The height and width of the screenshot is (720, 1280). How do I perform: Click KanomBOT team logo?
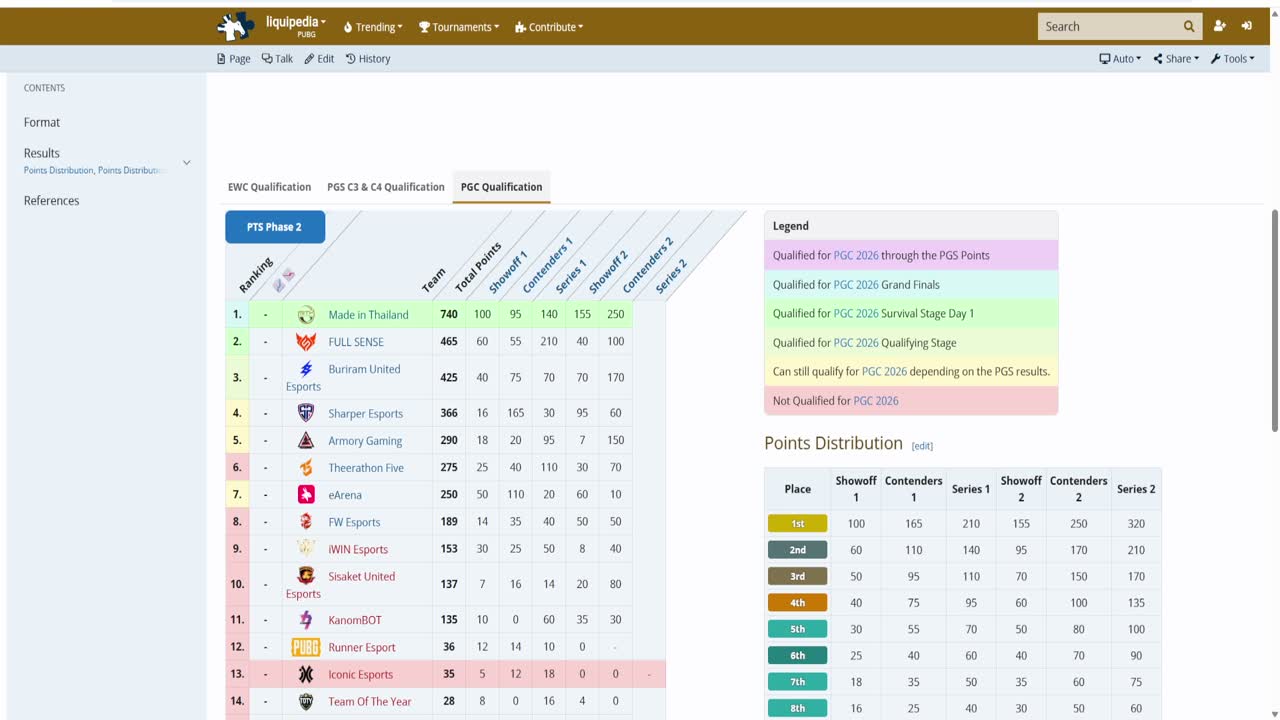[306, 620]
